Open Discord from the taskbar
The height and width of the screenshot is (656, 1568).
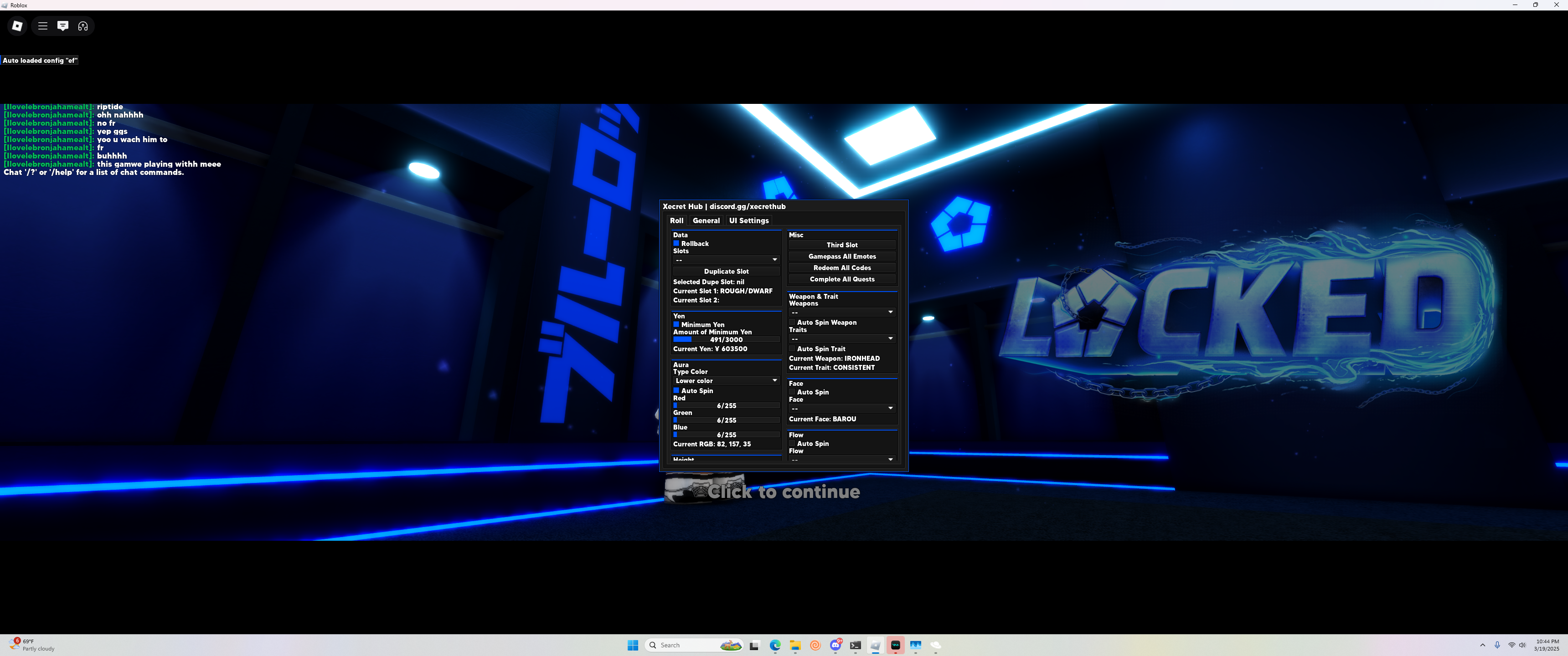click(836, 645)
